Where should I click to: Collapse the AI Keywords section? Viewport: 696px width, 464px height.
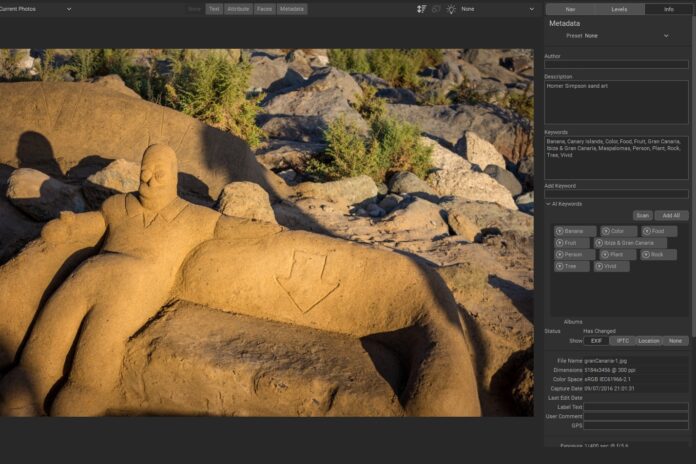(x=548, y=204)
